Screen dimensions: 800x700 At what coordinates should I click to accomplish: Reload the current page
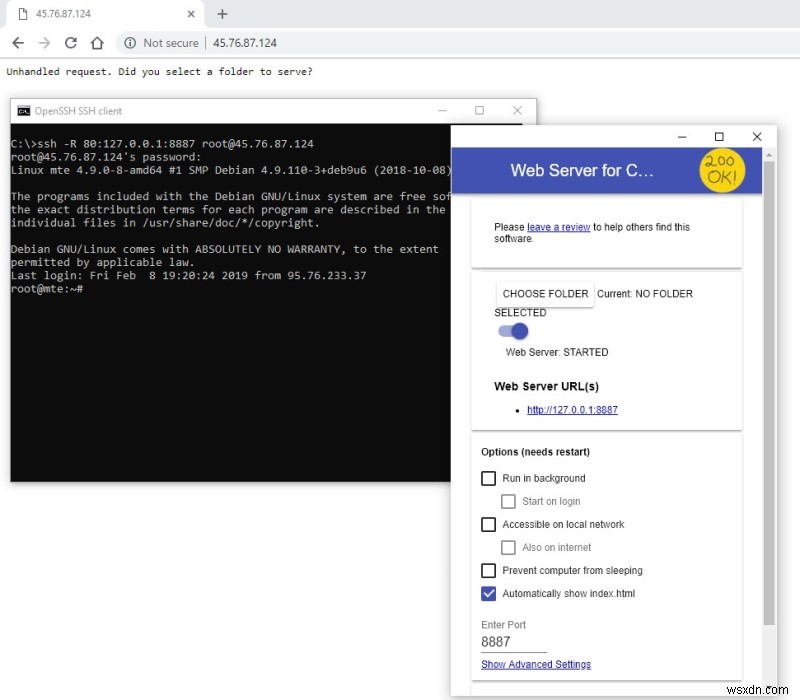pyautogui.click(x=69, y=43)
